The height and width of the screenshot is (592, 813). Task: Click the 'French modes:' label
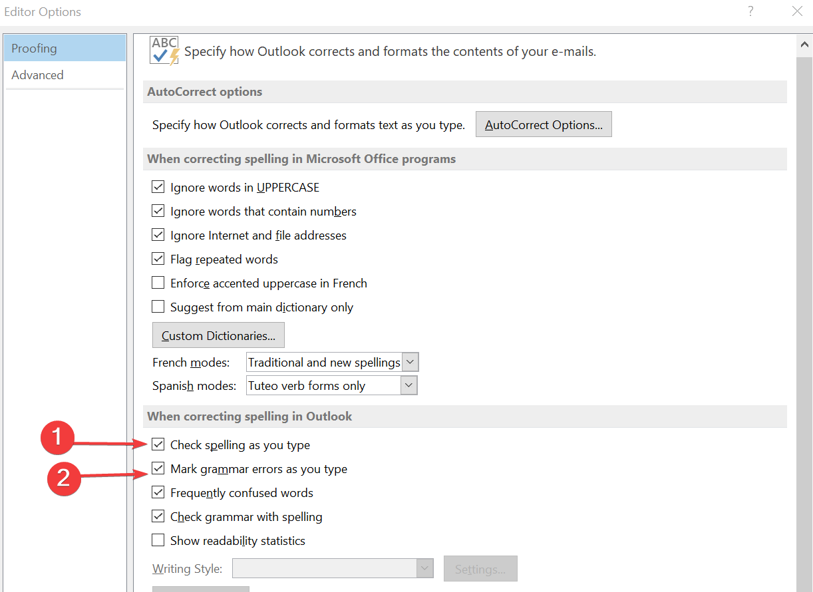pos(191,362)
